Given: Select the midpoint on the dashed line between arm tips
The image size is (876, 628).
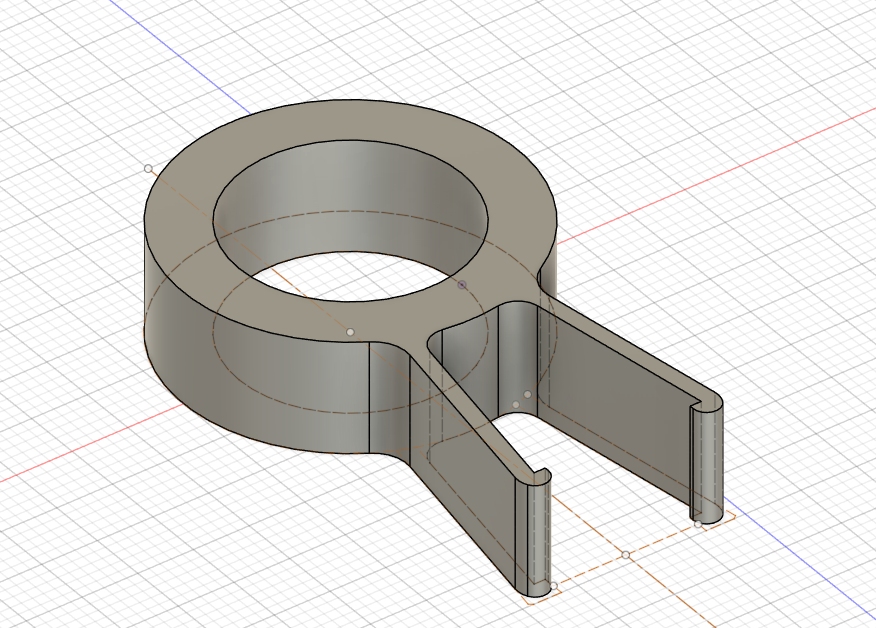Looking at the screenshot, I should tap(626, 555).
